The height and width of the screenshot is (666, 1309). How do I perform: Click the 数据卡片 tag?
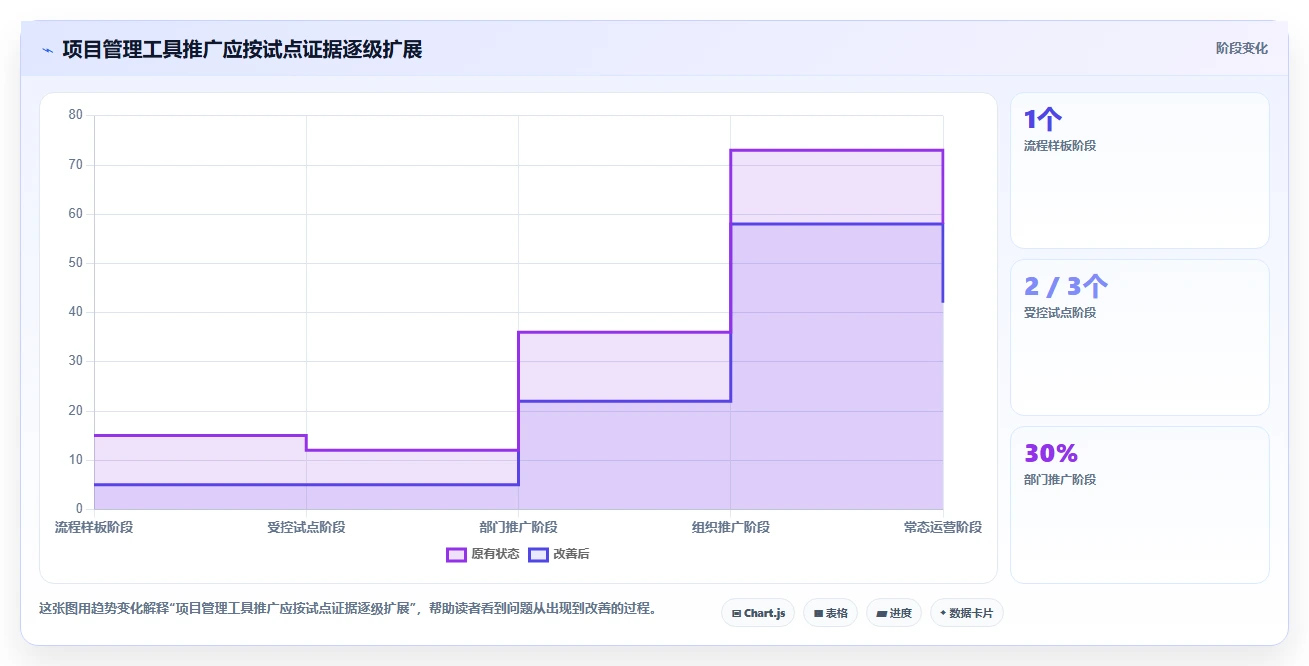point(966,613)
